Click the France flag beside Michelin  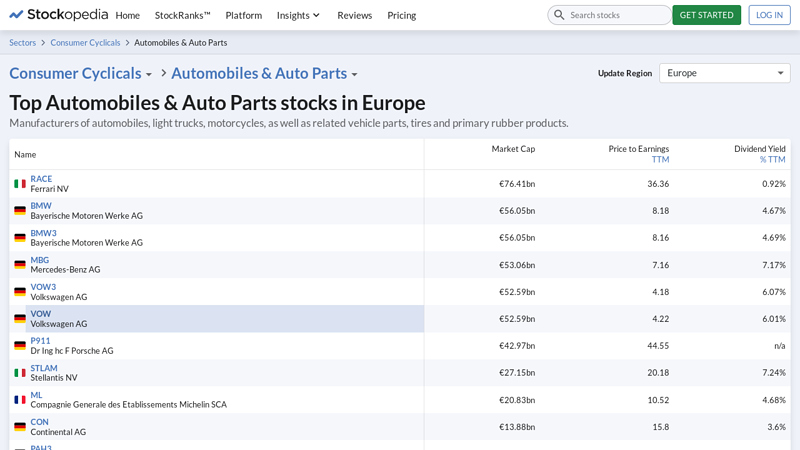(x=20, y=399)
